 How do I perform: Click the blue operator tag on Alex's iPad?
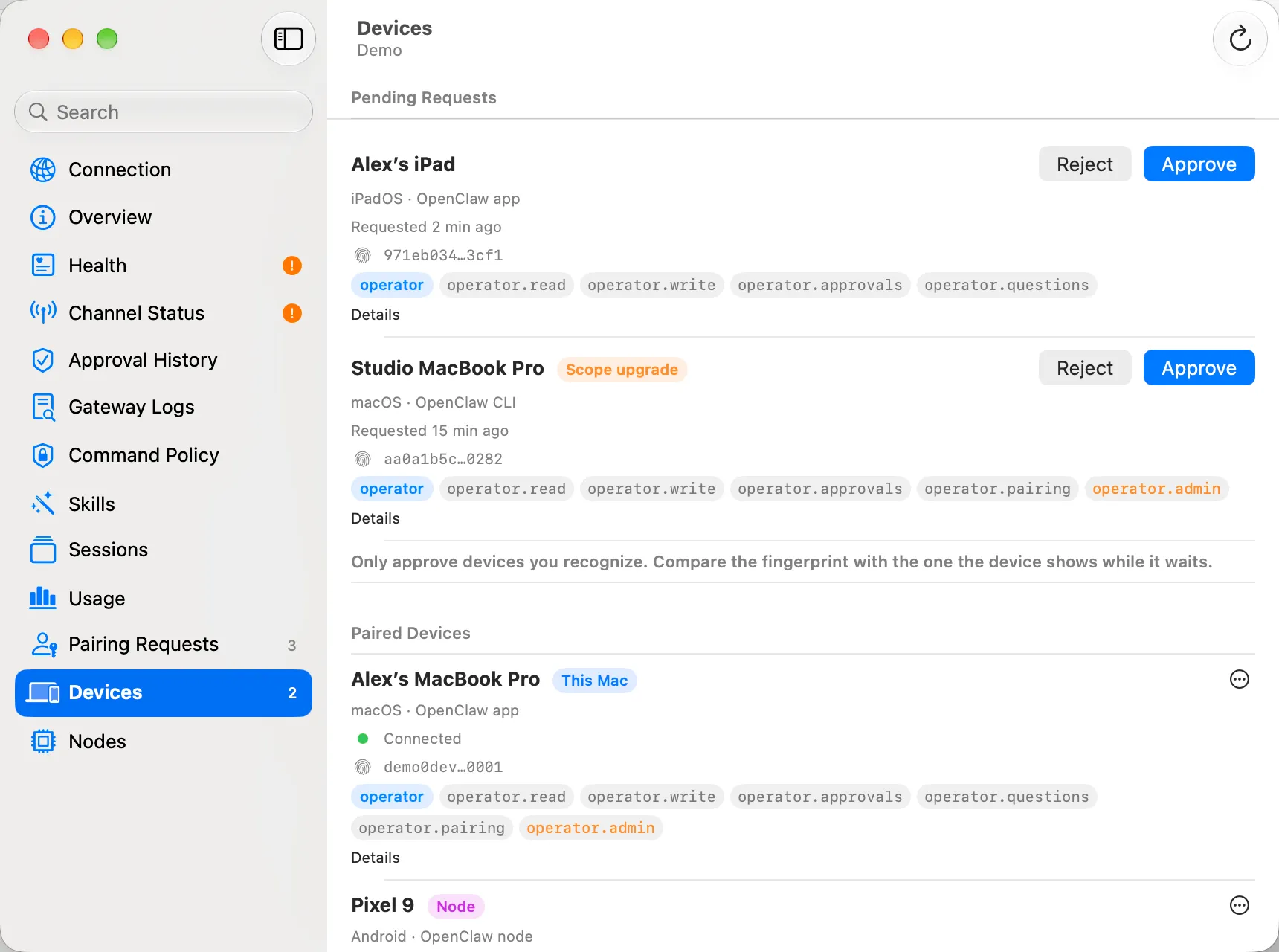click(392, 285)
